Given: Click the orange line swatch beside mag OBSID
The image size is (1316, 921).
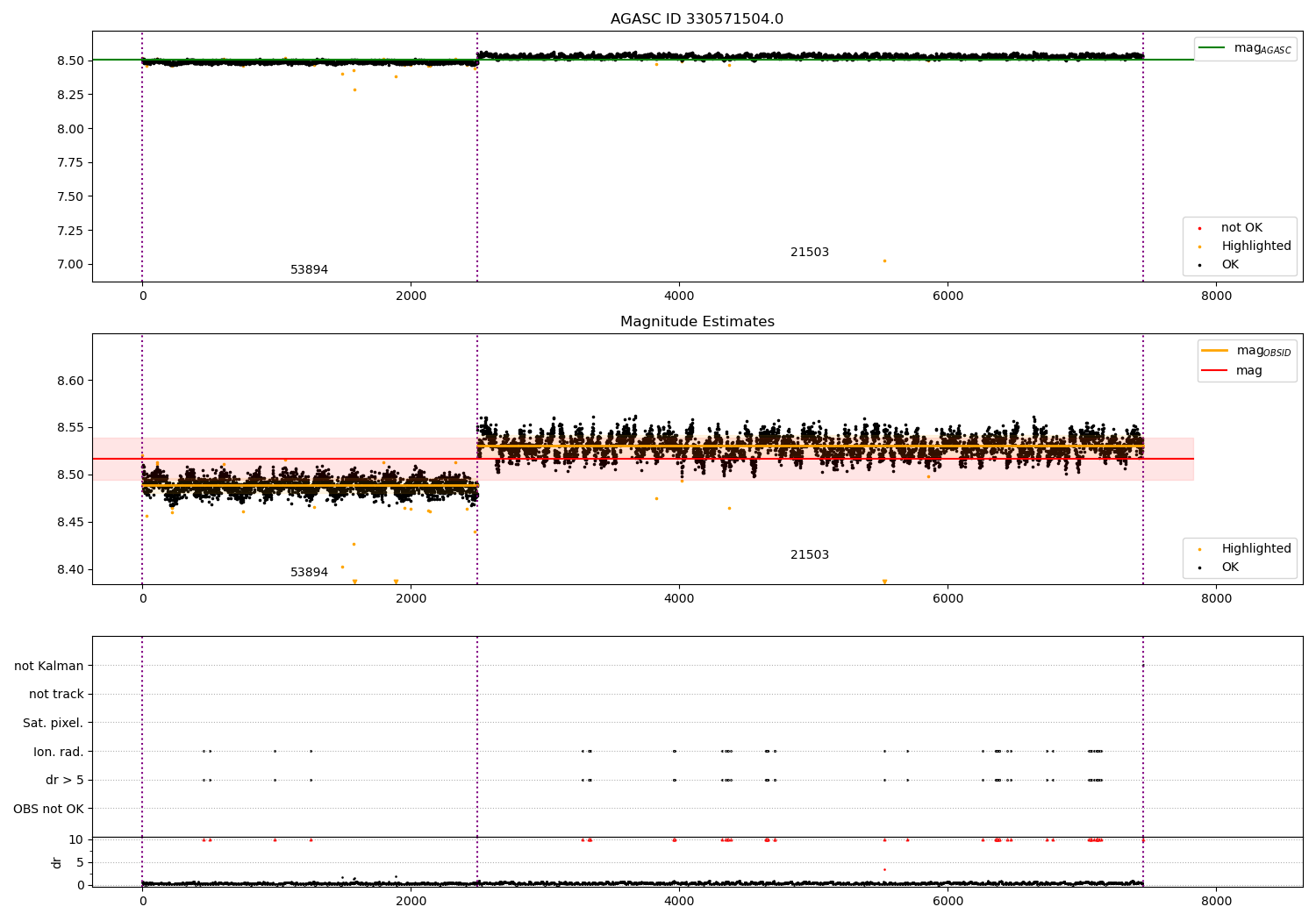Looking at the screenshot, I should (x=1215, y=351).
